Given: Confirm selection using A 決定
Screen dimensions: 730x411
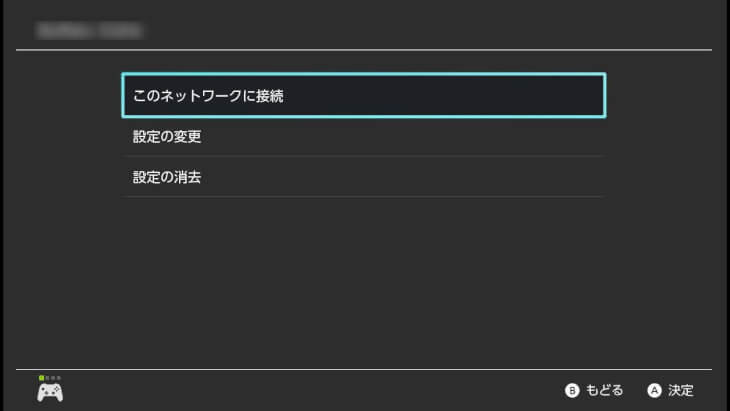Looking at the screenshot, I should 670,390.
